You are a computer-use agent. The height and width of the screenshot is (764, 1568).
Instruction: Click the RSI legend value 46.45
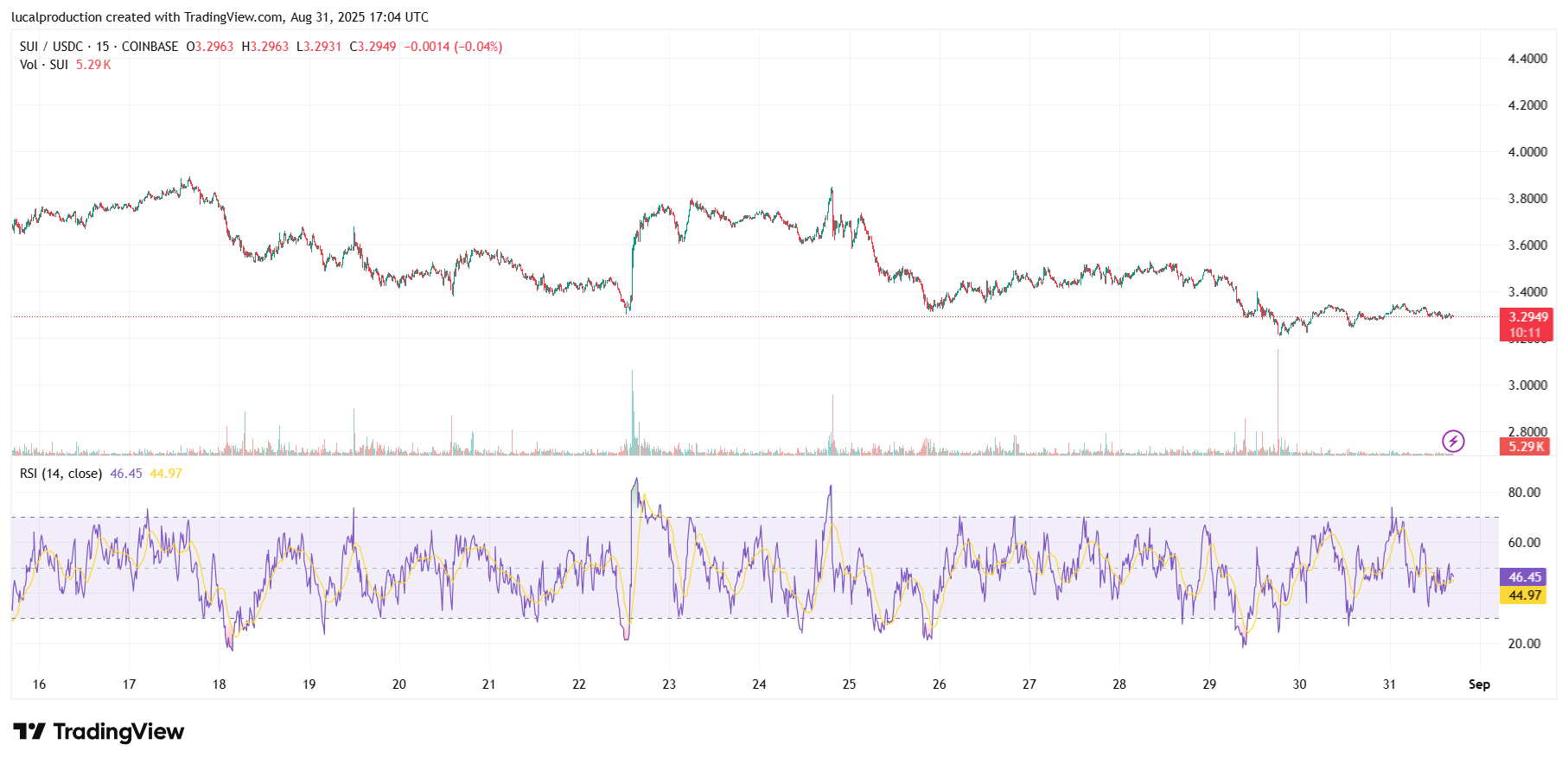coord(126,474)
